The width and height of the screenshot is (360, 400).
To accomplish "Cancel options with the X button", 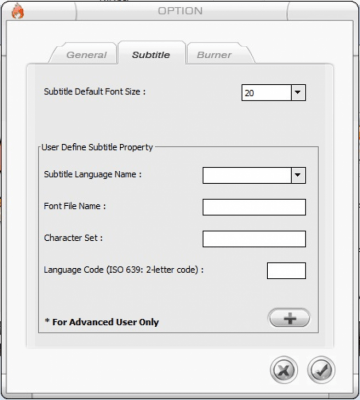I will [284, 370].
